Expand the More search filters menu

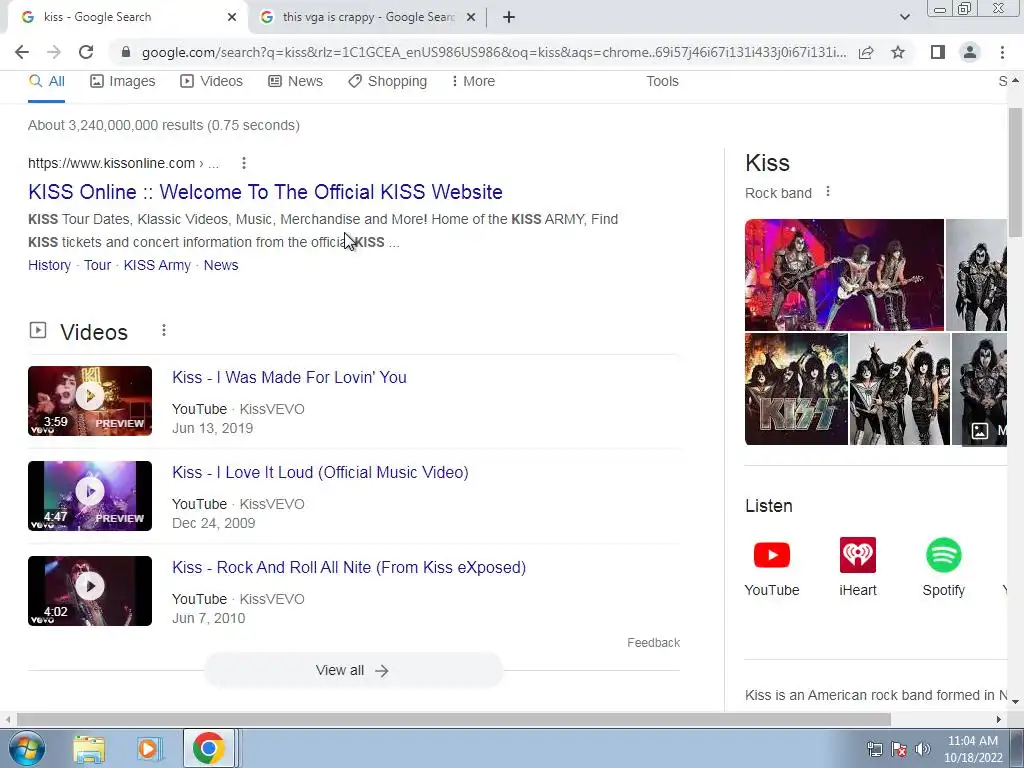point(473,82)
